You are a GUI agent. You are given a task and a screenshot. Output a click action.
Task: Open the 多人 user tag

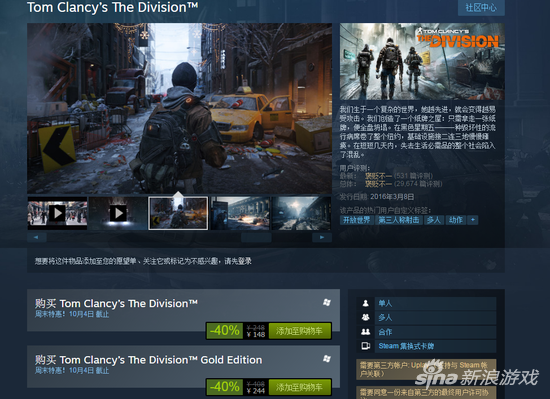pos(434,220)
